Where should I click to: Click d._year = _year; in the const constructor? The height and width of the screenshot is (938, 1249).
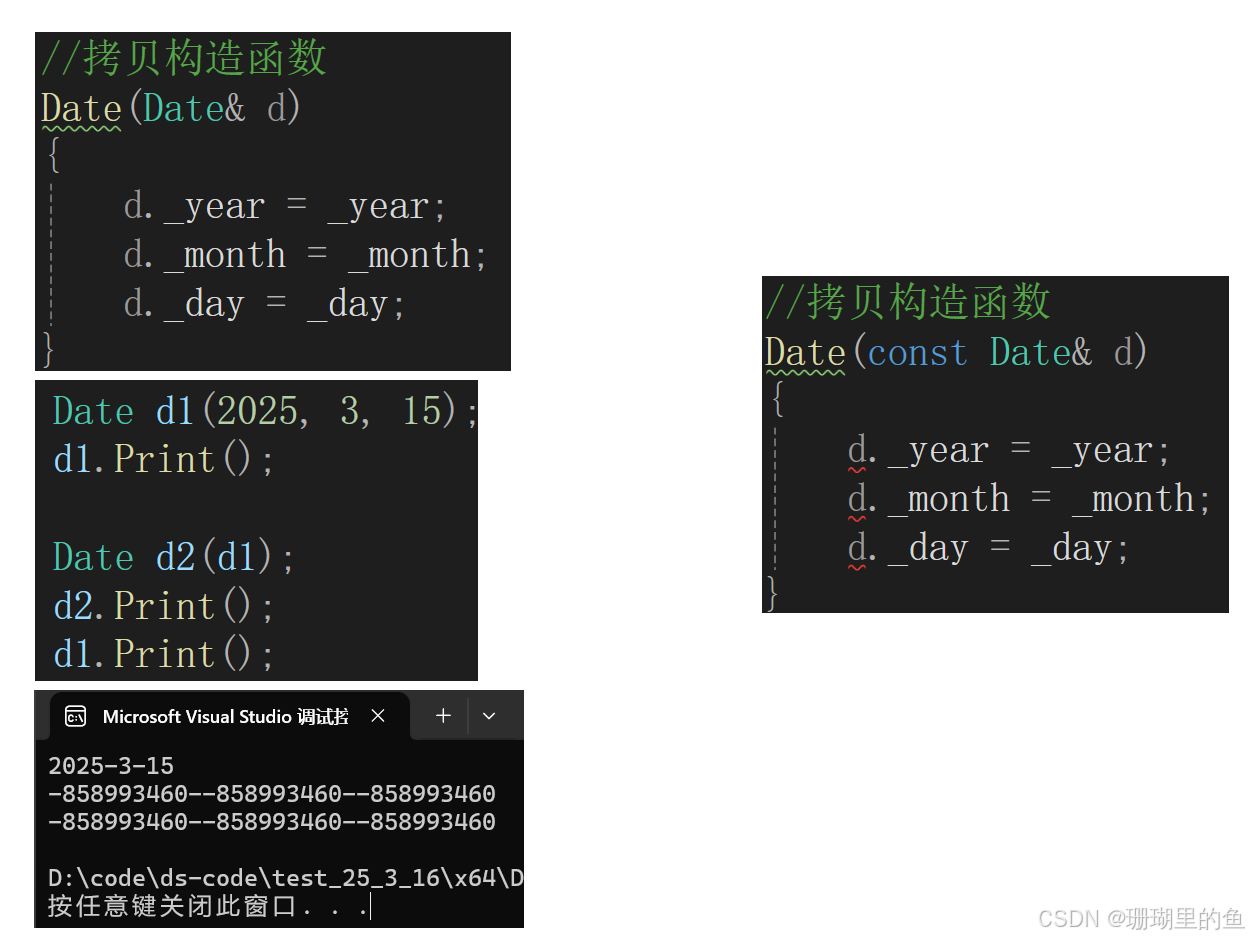[x=1009, y=451]
